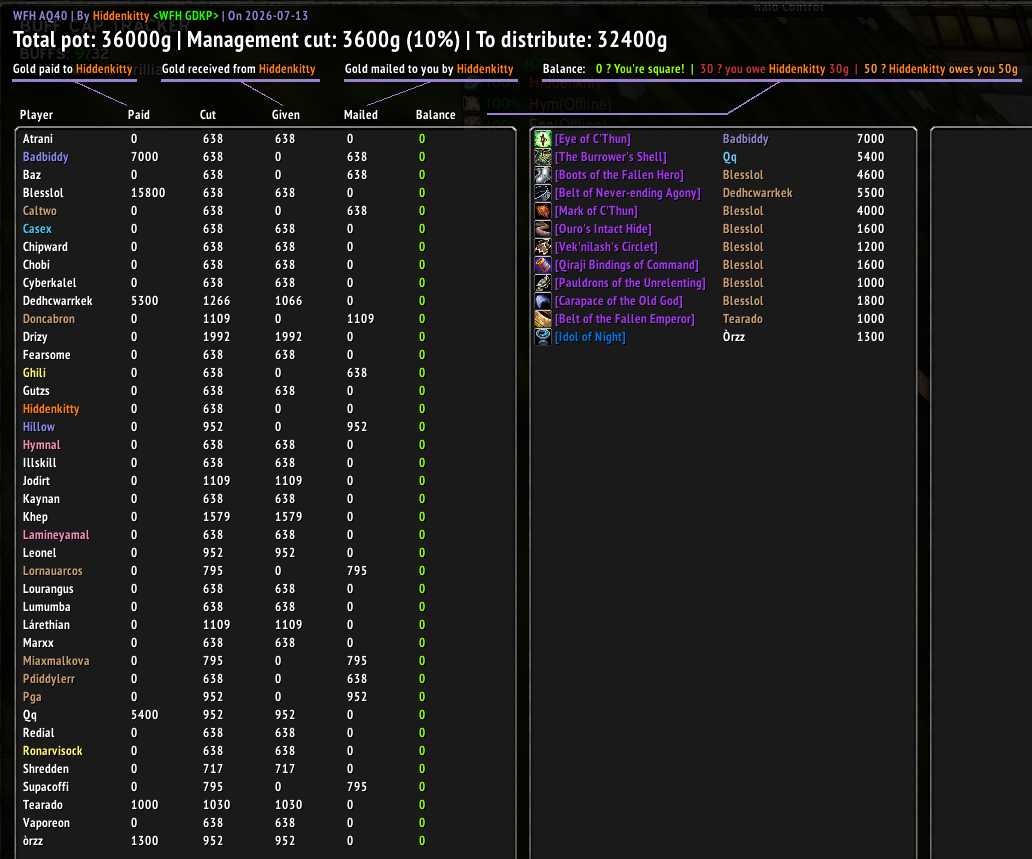This screenshot has height=859, width=1032.
Task: Click the Mark of C'Thun icon
Action: click(x=542, y=211)
